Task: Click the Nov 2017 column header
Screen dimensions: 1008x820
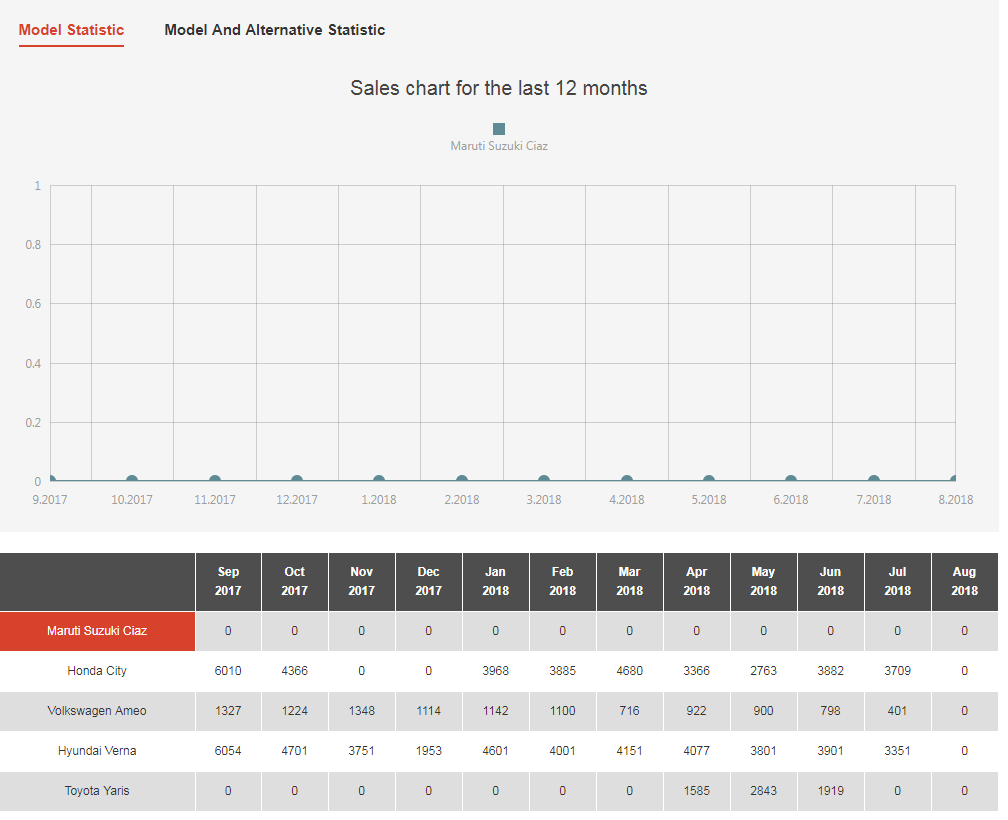Action: click(x=361, y=582)
